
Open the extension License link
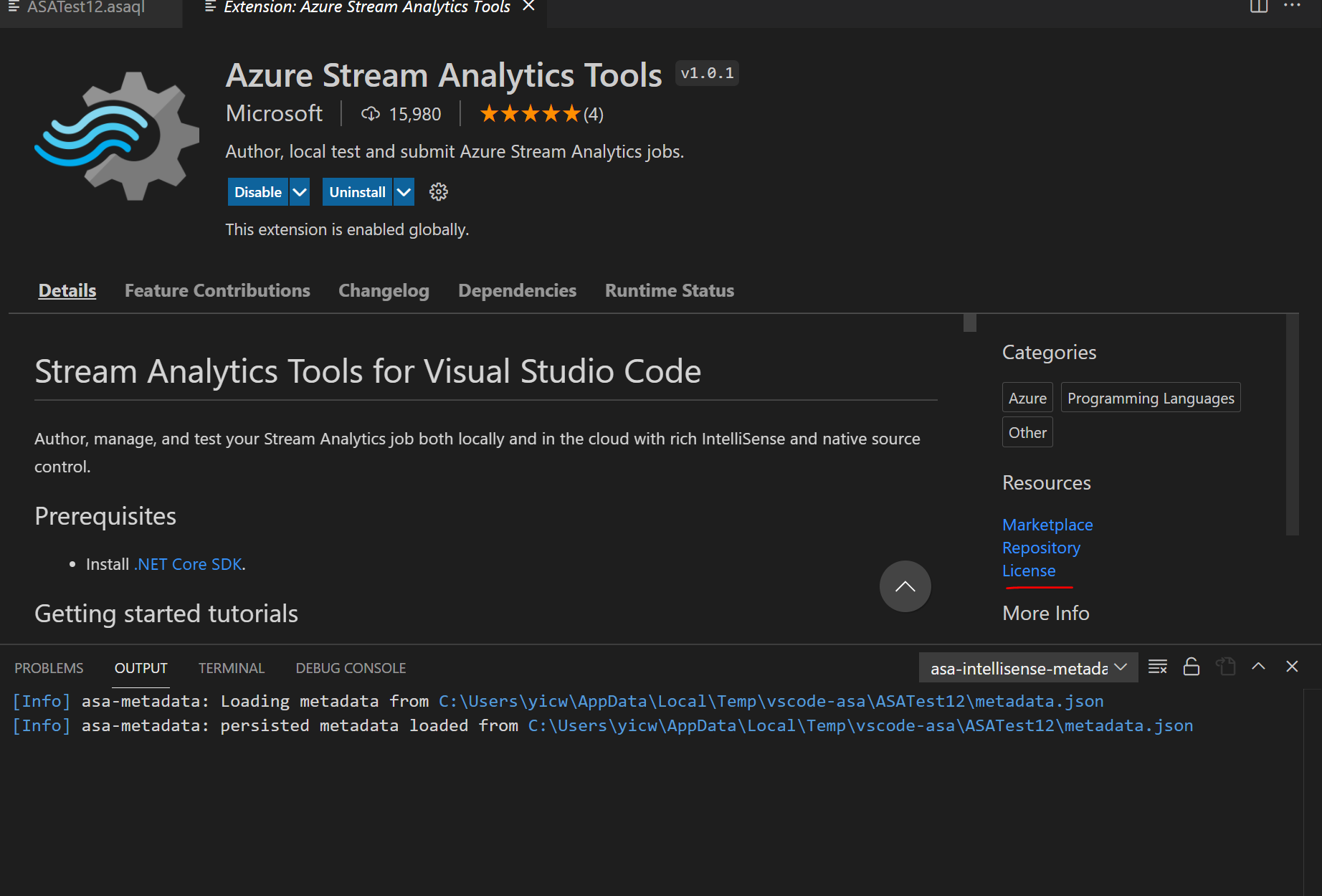point(1029,571)
